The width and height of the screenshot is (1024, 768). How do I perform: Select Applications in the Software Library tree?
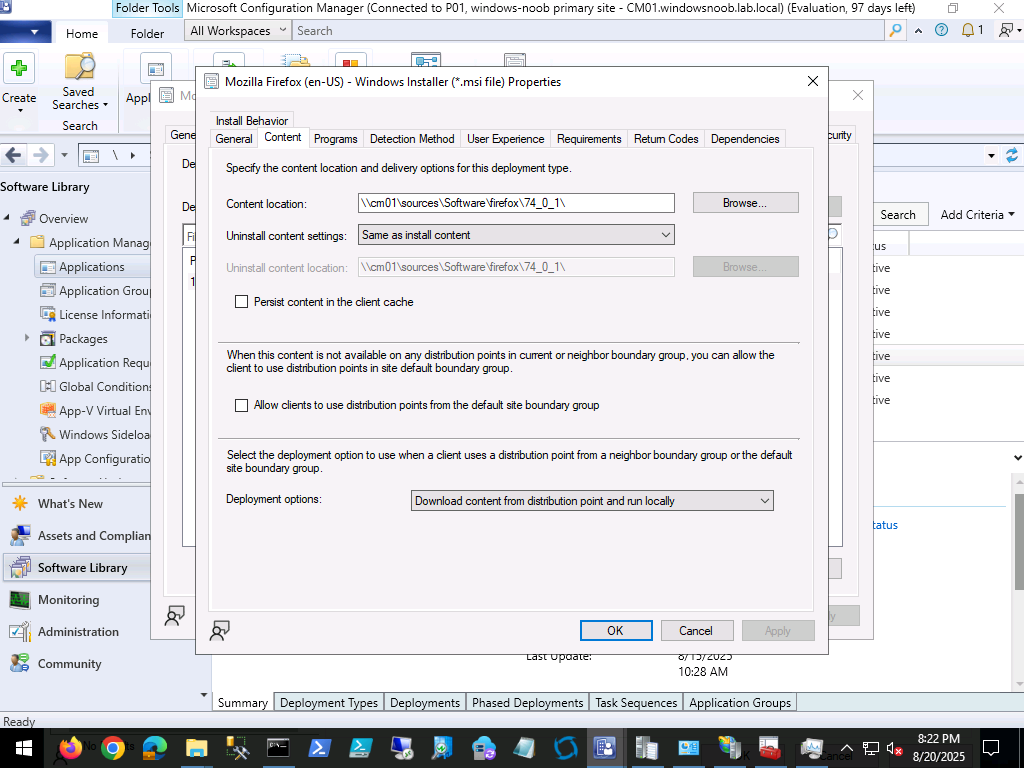click(x=91, y=266)
